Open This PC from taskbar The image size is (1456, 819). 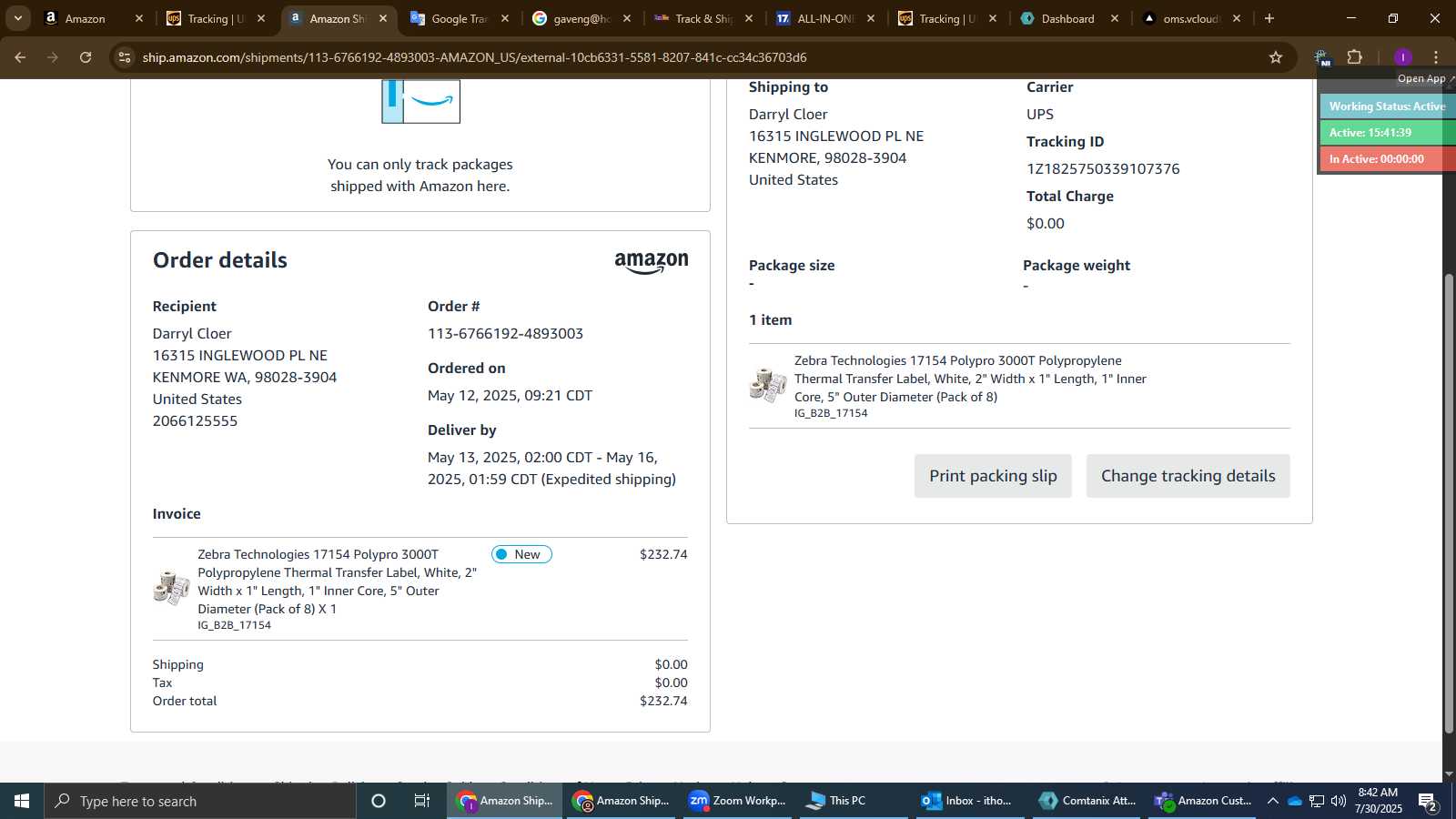[x=853, y=801]
